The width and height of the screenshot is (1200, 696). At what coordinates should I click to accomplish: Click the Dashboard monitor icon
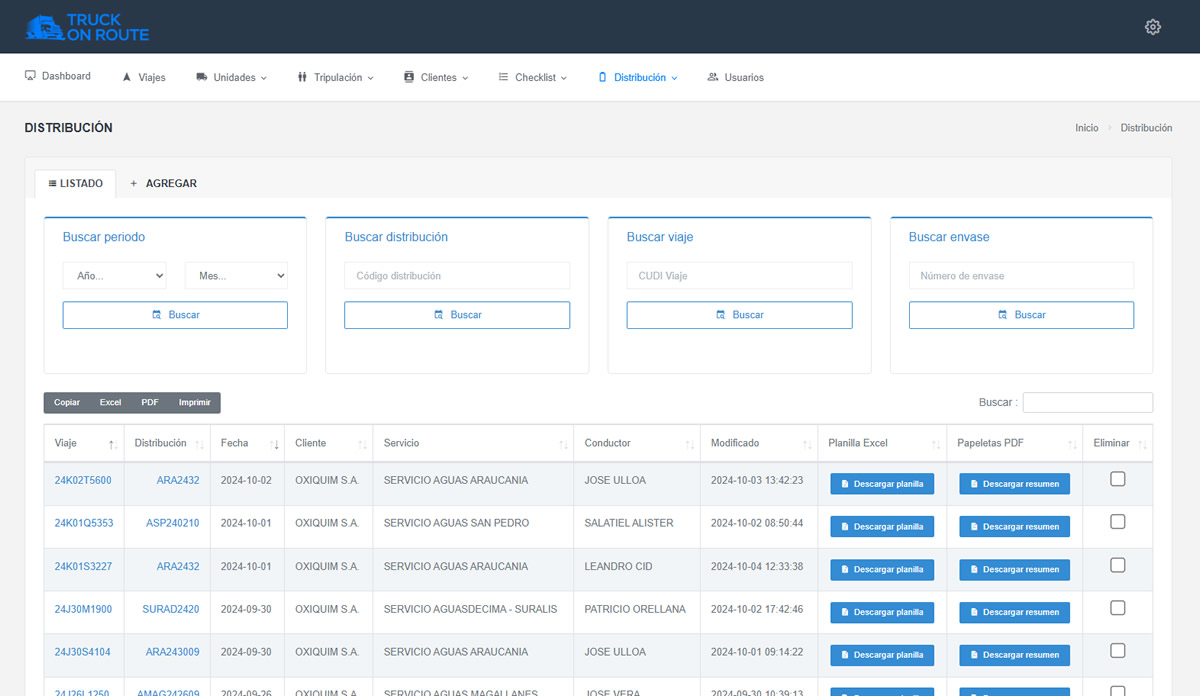click(30, 76)
